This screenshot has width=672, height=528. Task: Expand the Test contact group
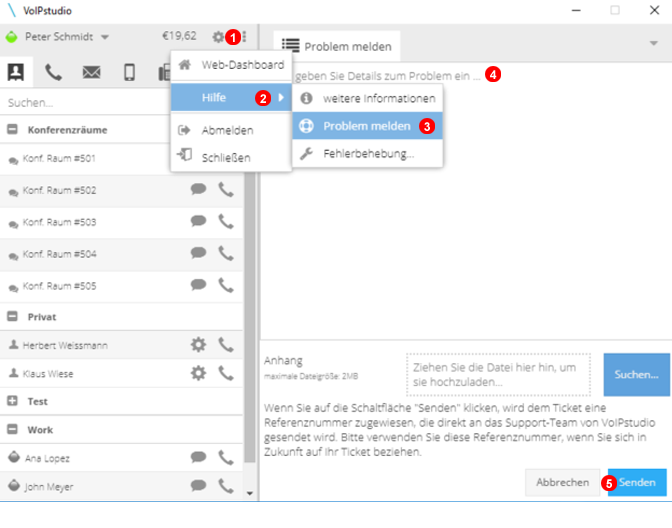[x=13, y=401]
